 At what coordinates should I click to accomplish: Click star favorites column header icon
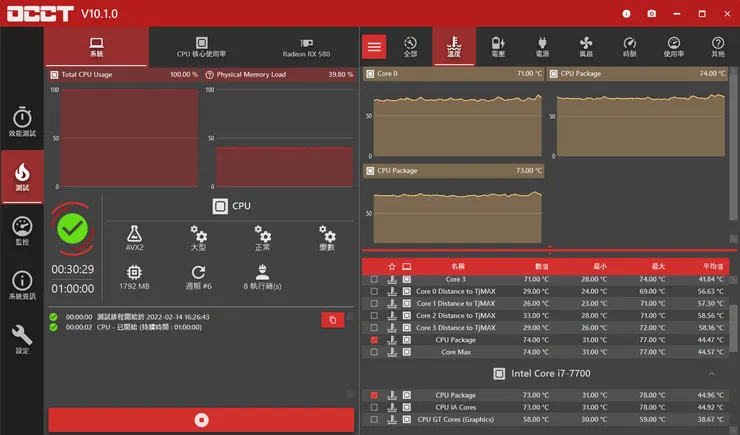392,267
